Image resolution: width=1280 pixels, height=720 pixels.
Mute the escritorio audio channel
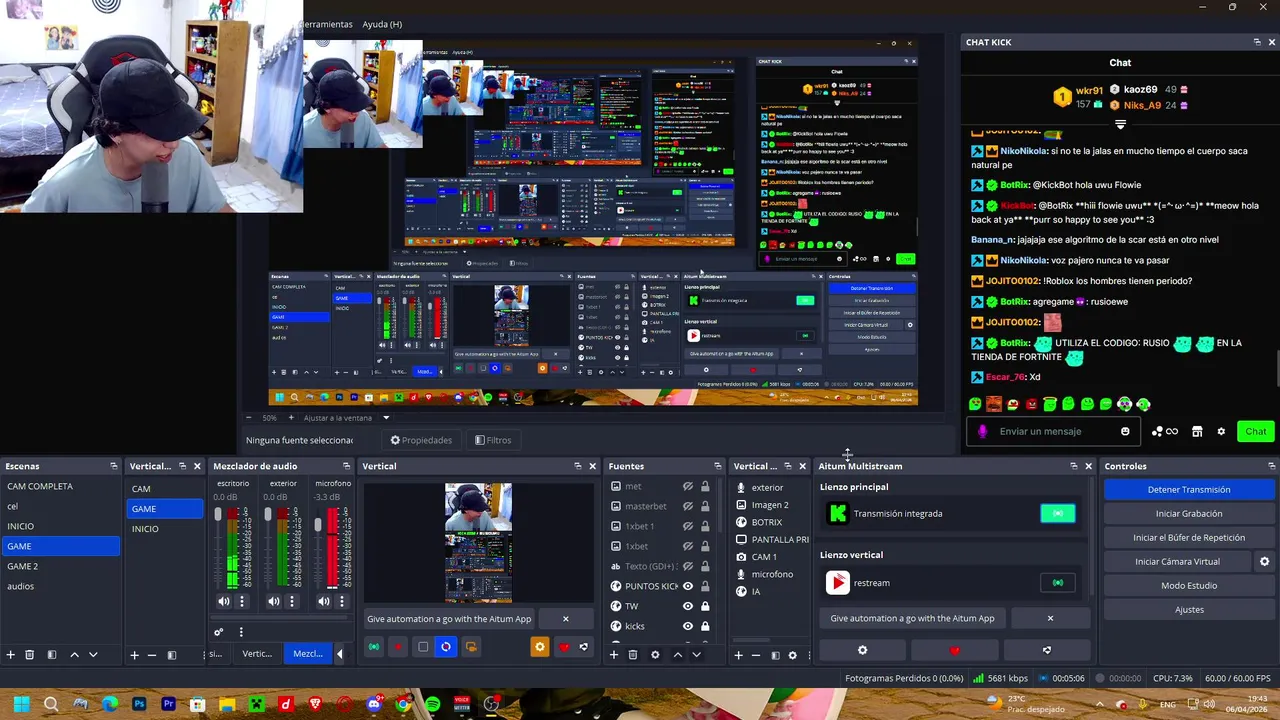pos(224,601)
